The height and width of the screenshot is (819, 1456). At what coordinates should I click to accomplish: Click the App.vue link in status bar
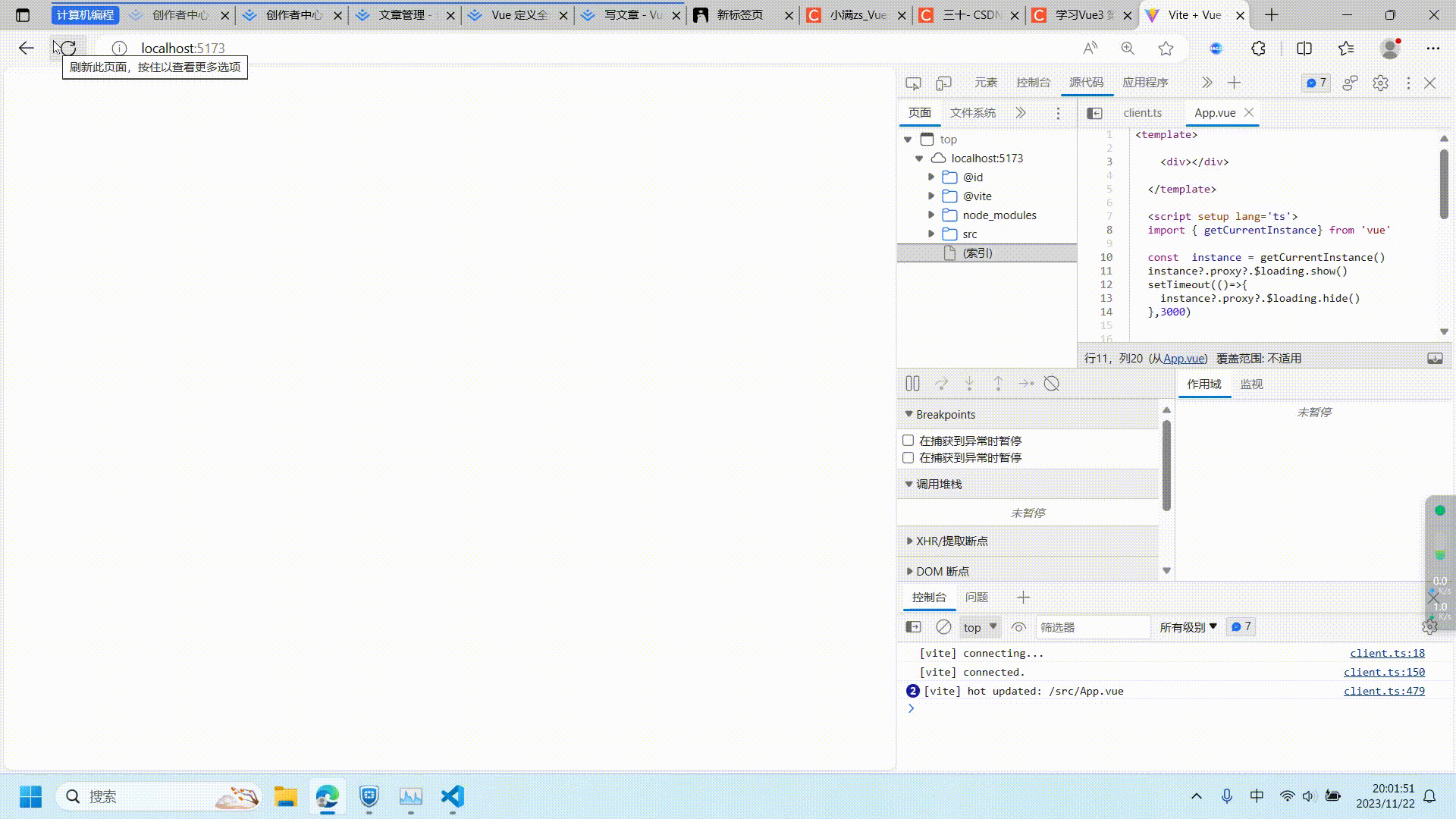(1183, 358)
